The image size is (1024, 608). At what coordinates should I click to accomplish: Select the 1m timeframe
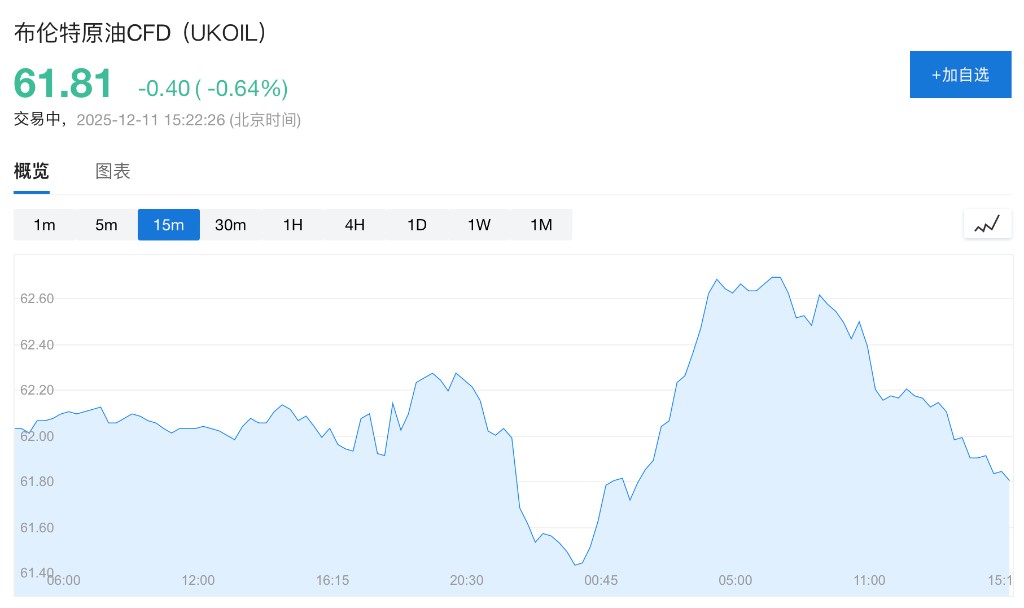(x=44, y=225)
